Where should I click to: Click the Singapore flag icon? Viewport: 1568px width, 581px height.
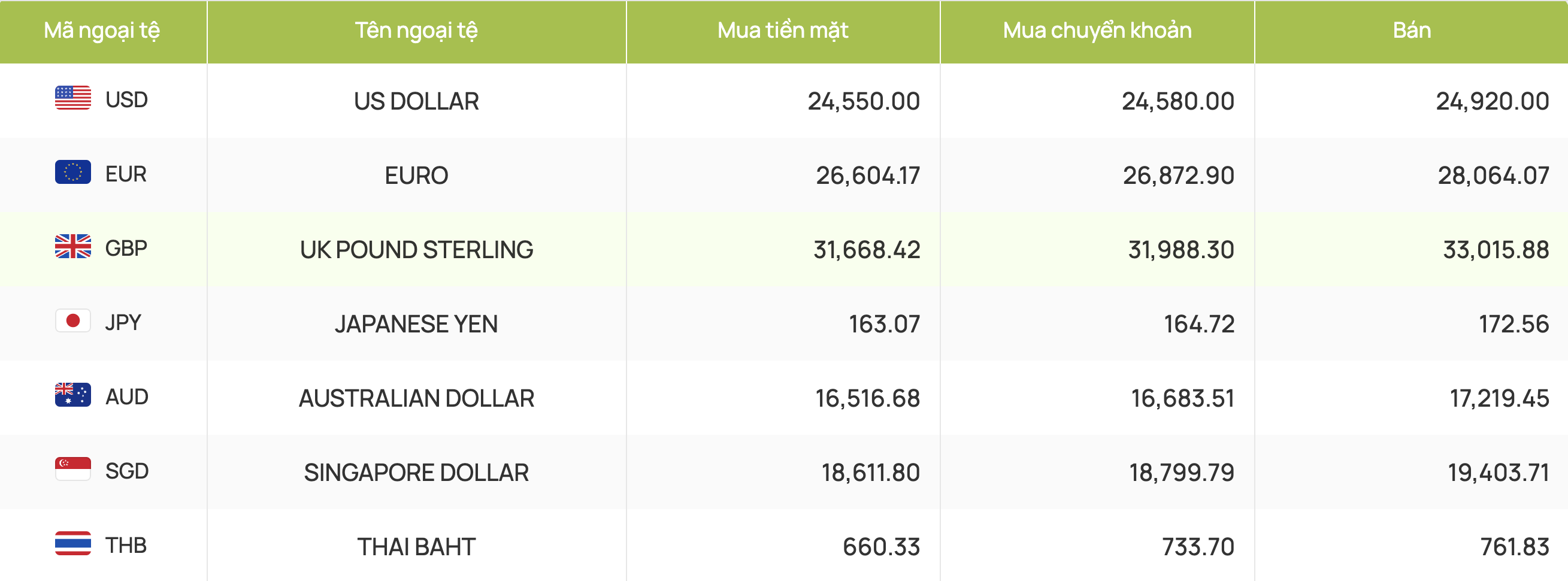[x=73, y=470]
